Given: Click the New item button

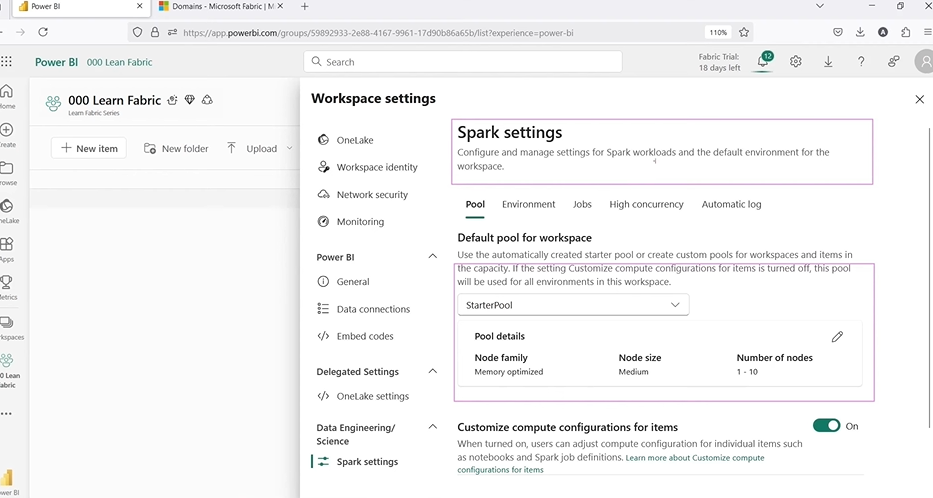Looking at the screenshot, I should [x=89, y=148].
